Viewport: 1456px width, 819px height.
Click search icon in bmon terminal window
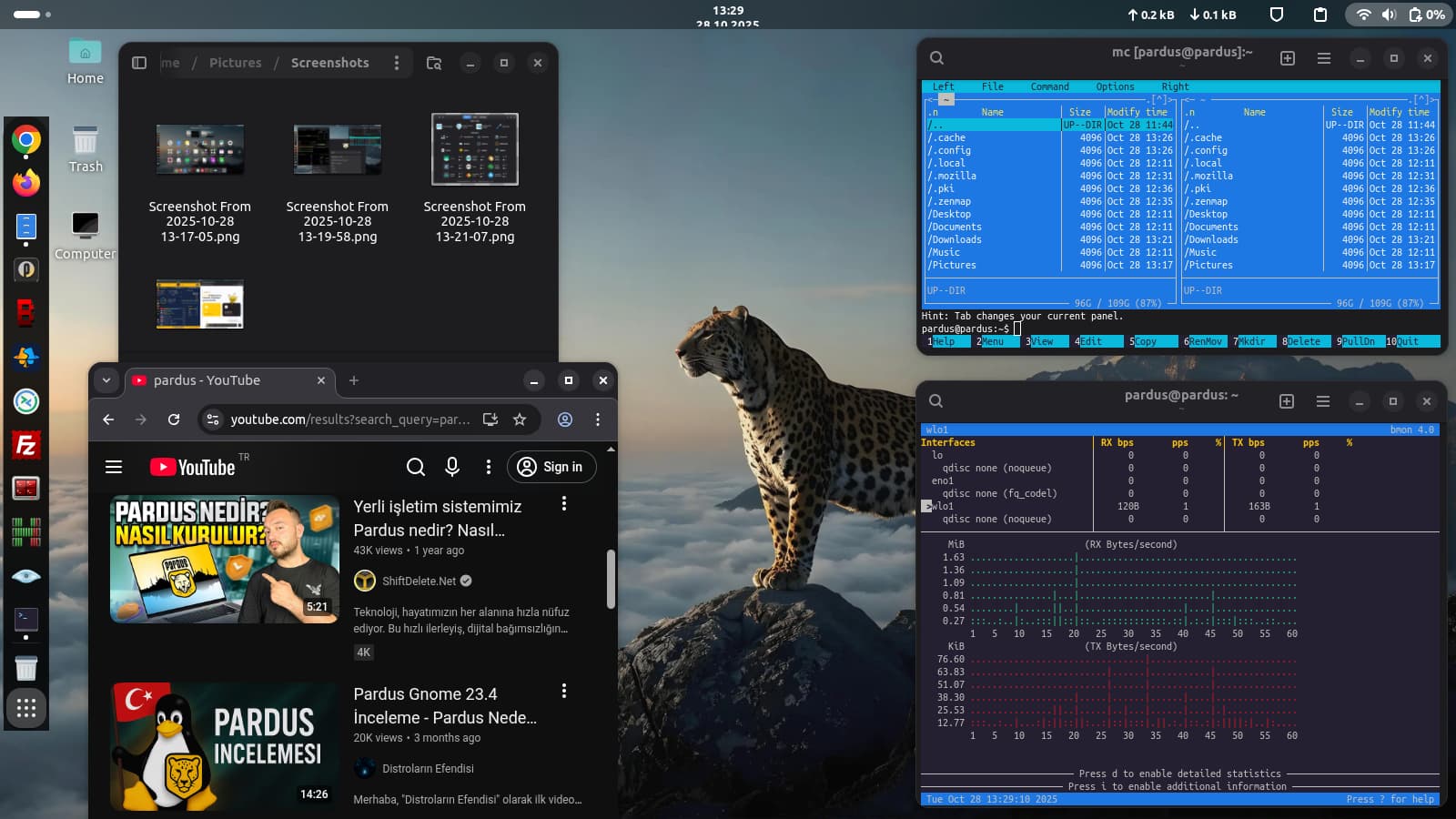coord(935,401)
